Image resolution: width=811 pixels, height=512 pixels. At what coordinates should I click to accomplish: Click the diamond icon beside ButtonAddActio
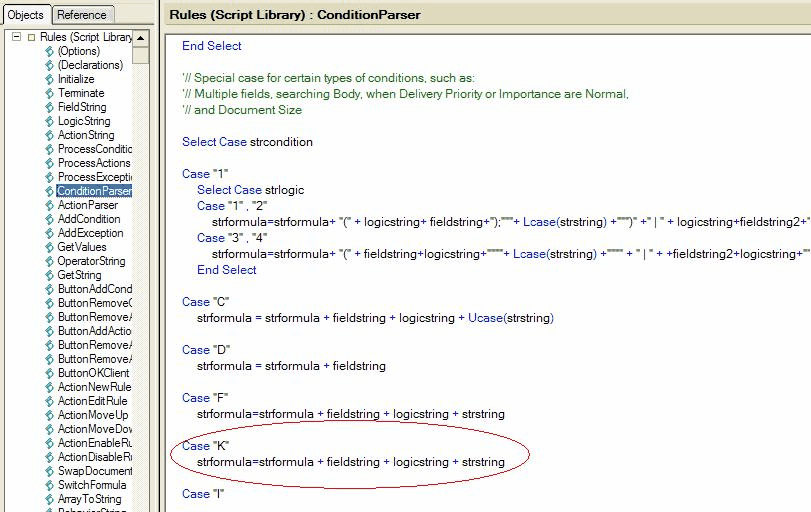coord(49,330)
